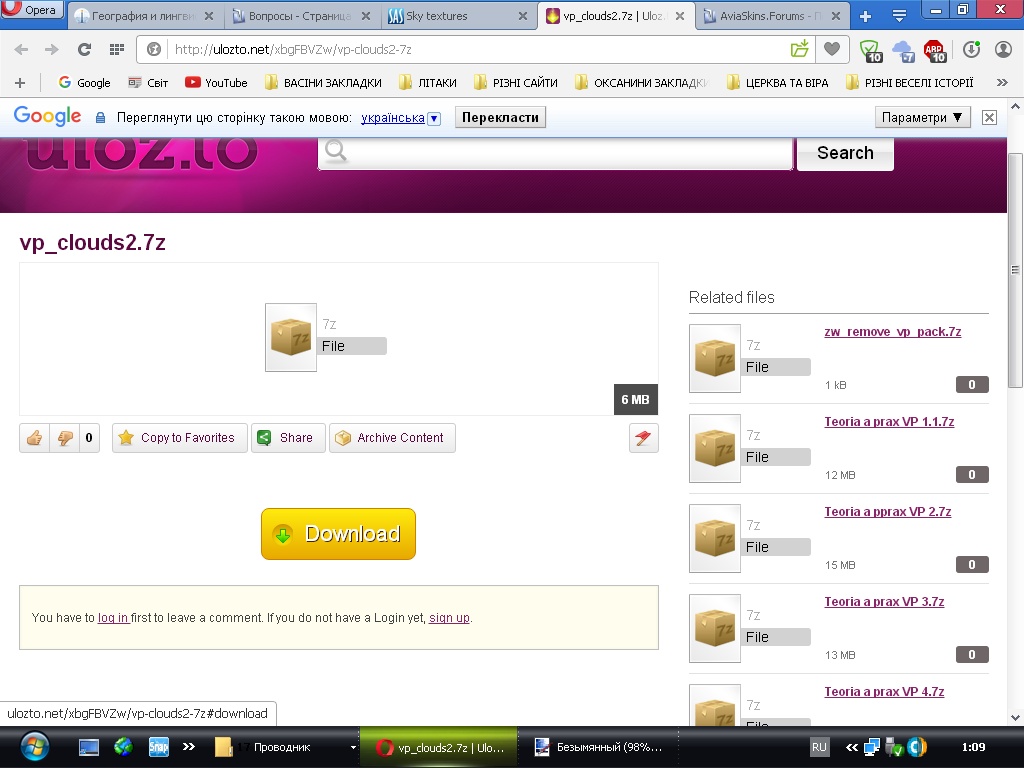Bookmark page with the heart icon
The width and height of the screenshot is (1024, 768).
click(x=831, y=49)
